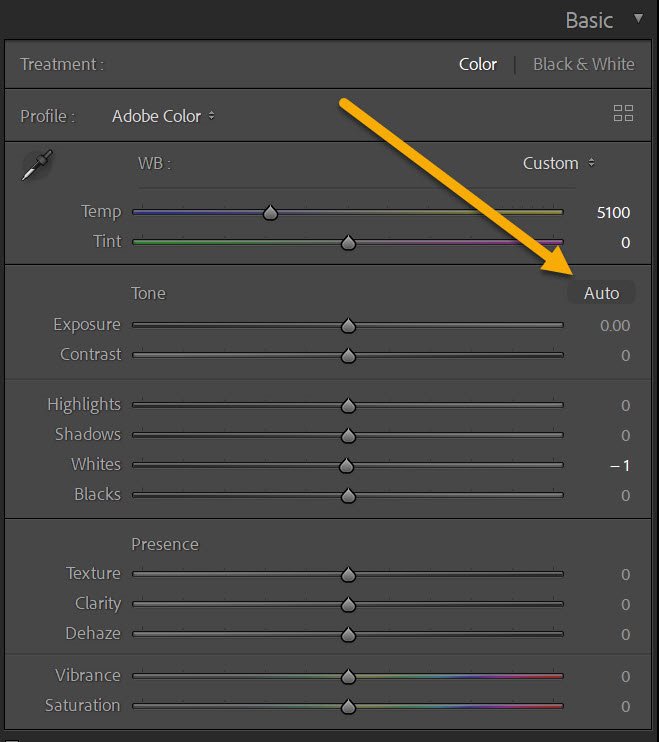659x742 pixels.
Task: Switch treatment to Black & White
Action: 583,64
